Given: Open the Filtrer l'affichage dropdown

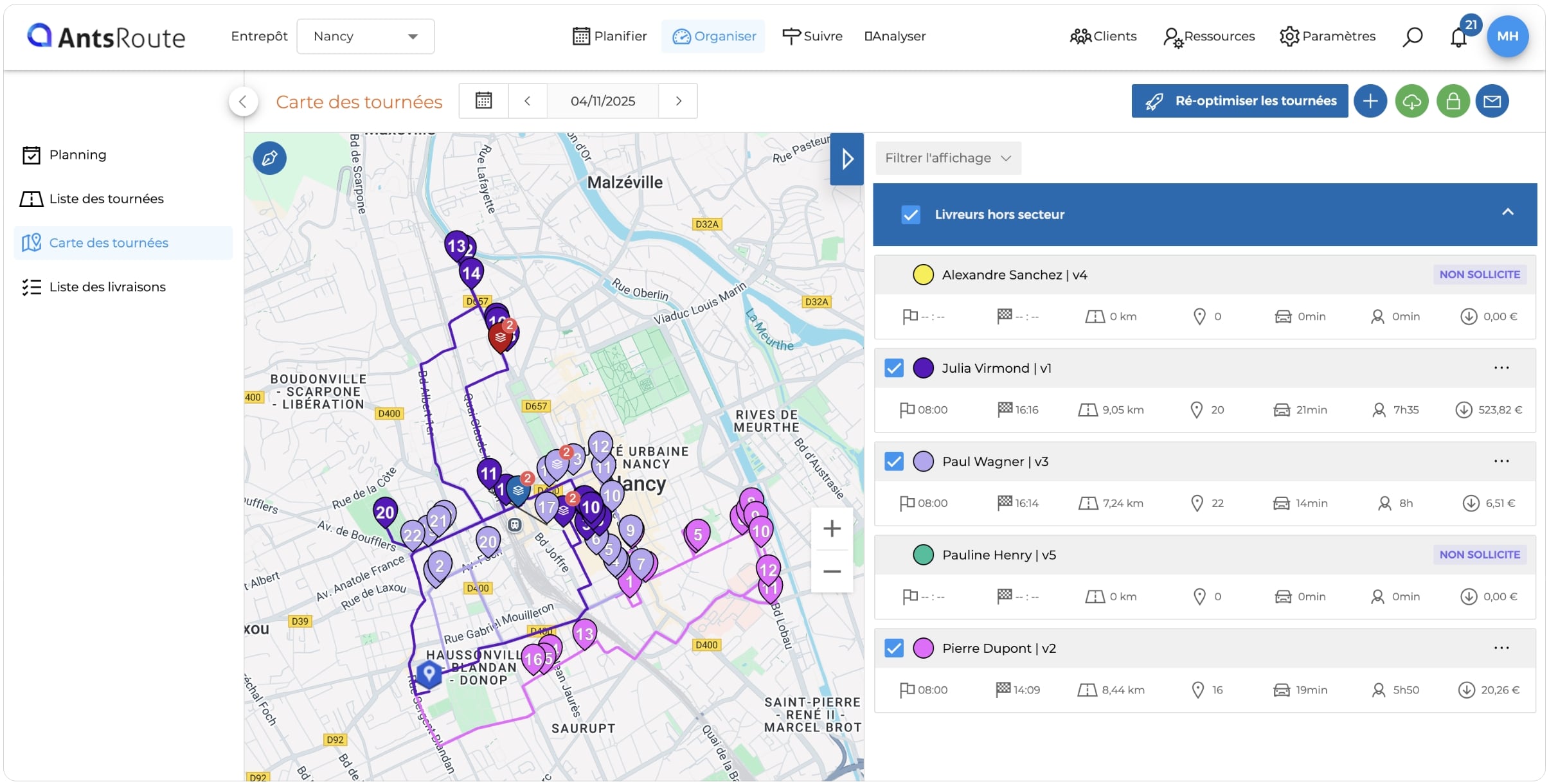Looking at the screenshot, I should (x=948, y=158).
